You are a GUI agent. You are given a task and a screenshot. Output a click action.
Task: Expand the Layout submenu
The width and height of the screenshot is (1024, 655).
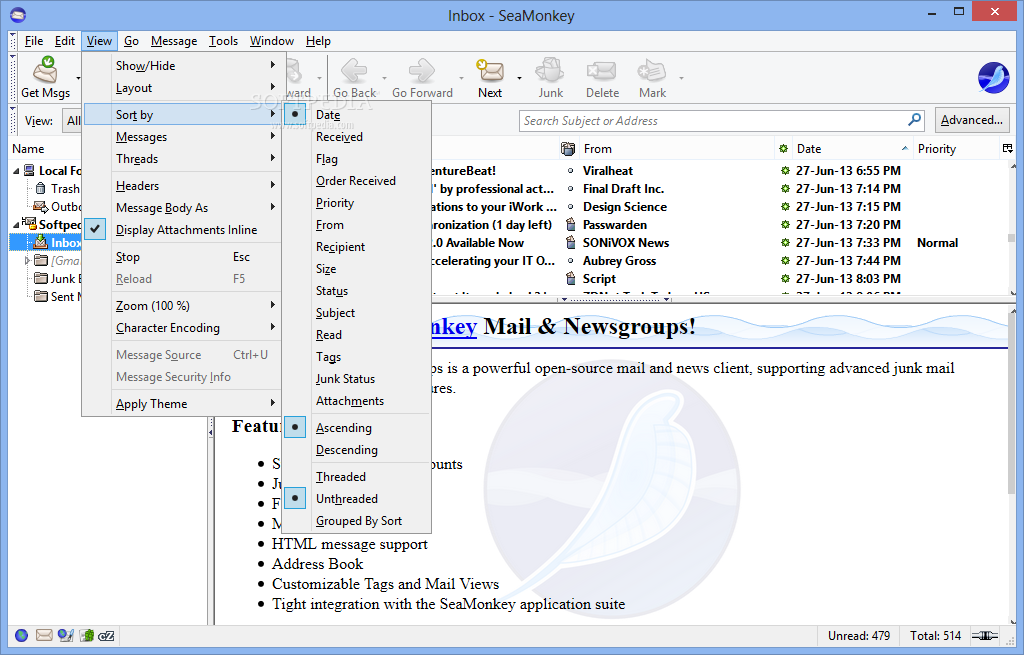(x=182, y=88)
